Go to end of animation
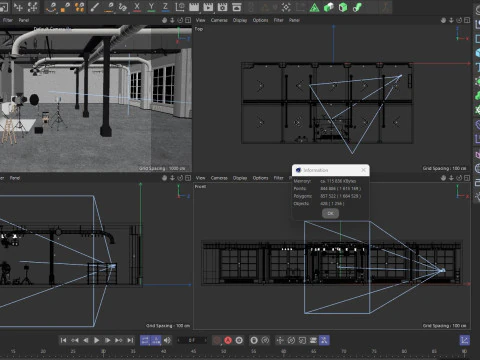Image resolution: width=480 pixels, height=360 pixels. tap(130, 340)
